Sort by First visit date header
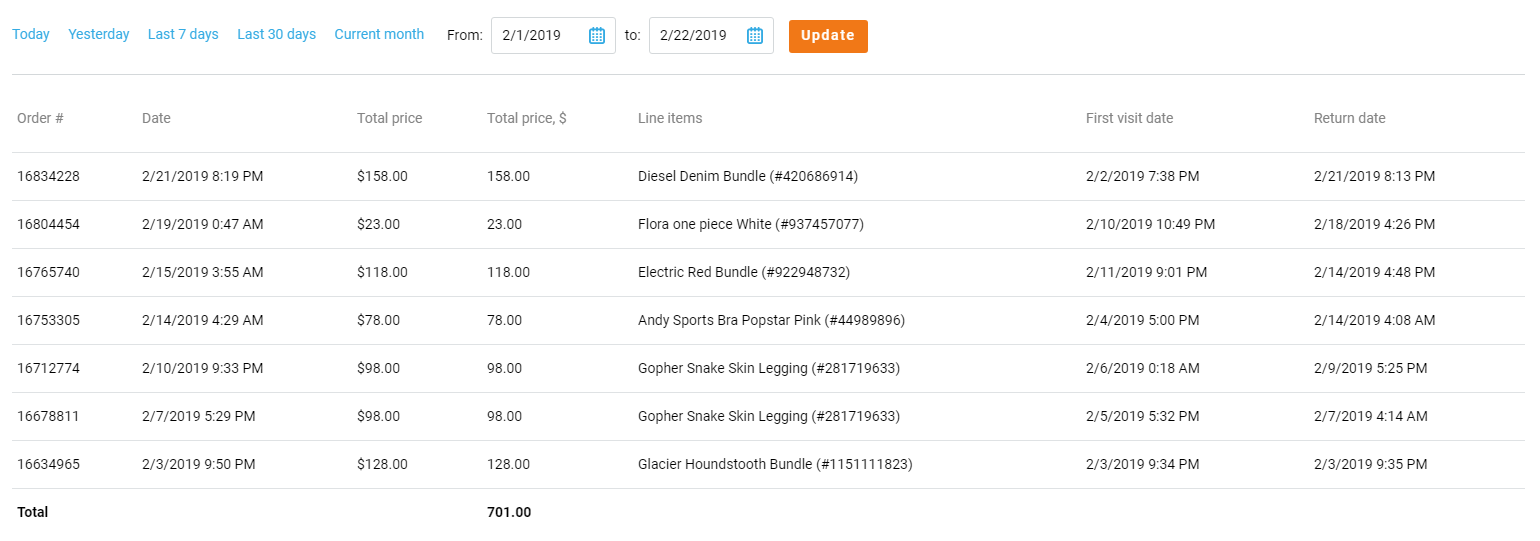Viewport: 1540px width, 541px height. (1129, 118)
